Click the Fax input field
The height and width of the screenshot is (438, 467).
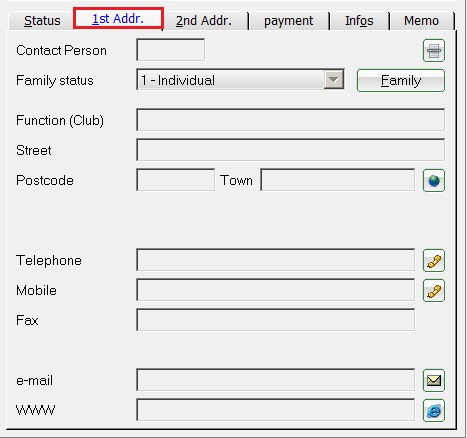[x=276, y=320]
